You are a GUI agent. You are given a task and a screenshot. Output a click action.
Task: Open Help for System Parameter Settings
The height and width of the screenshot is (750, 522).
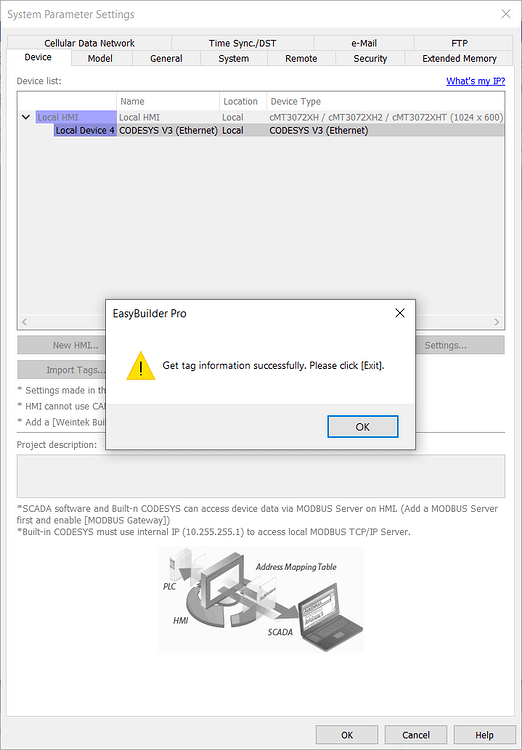point(484,735)
